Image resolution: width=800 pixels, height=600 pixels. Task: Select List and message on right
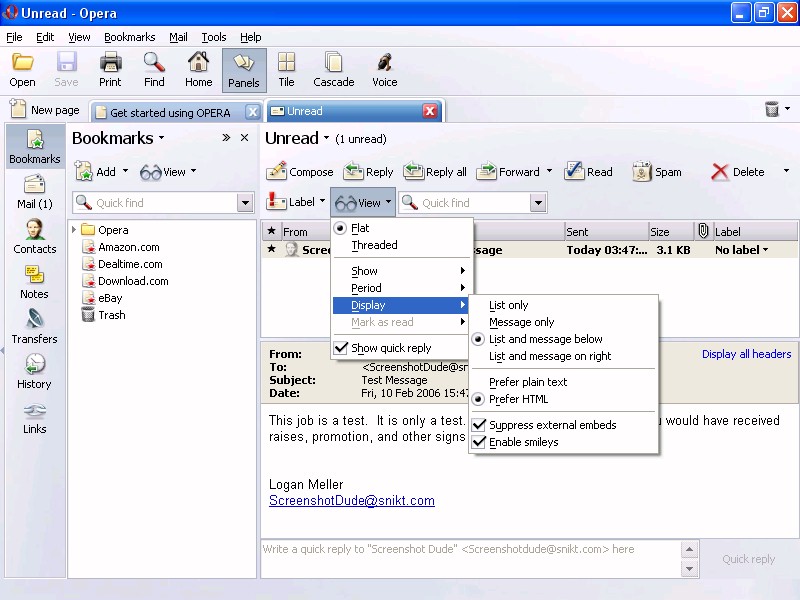coord(550,356)
